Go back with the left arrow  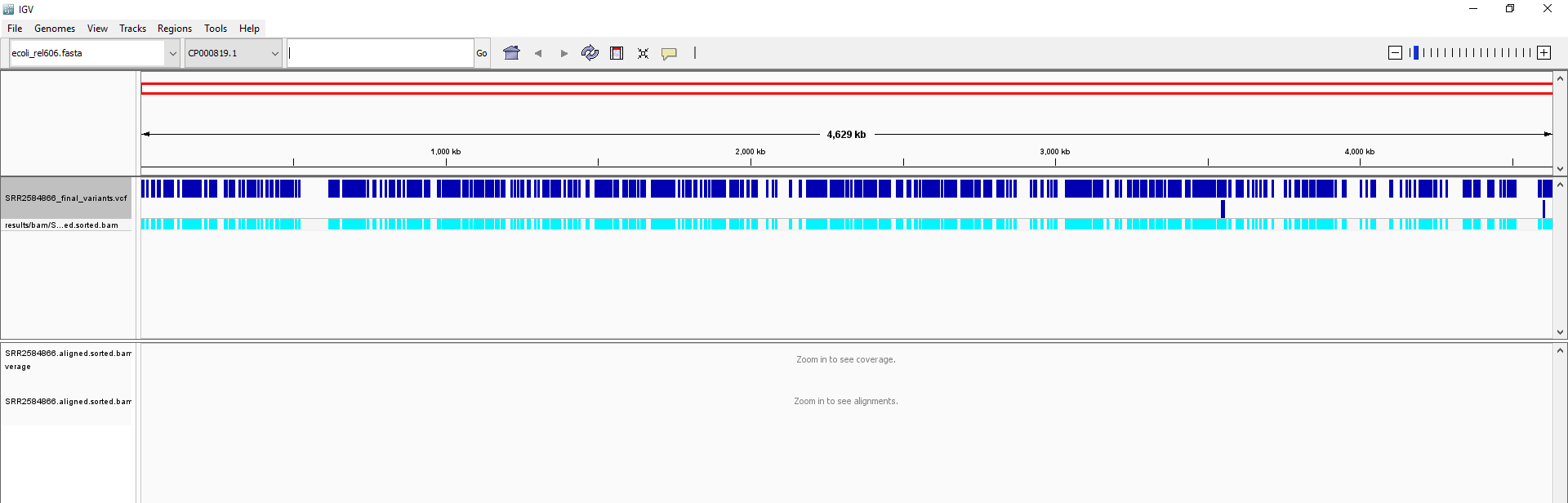pyautogui.click(x=538, y=53)
